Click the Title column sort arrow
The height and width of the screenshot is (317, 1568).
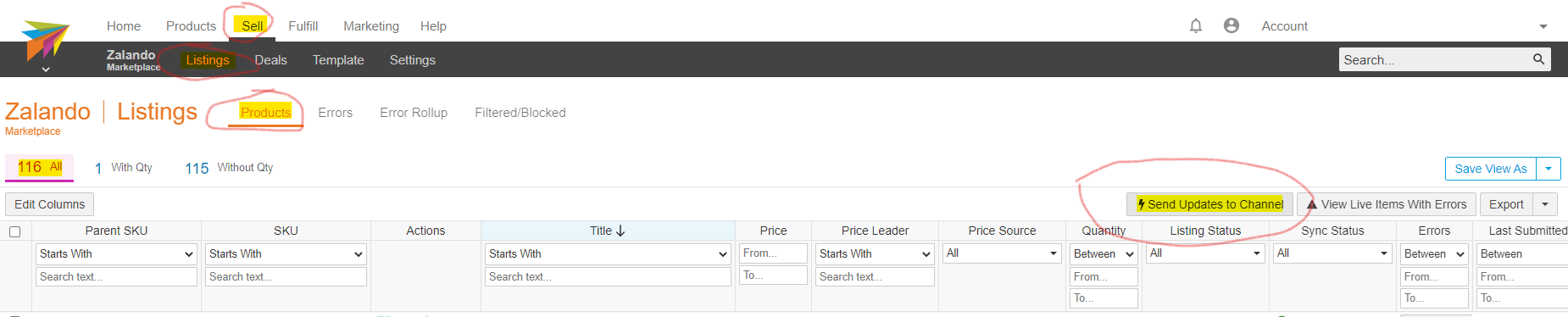[x=620, y=231]
